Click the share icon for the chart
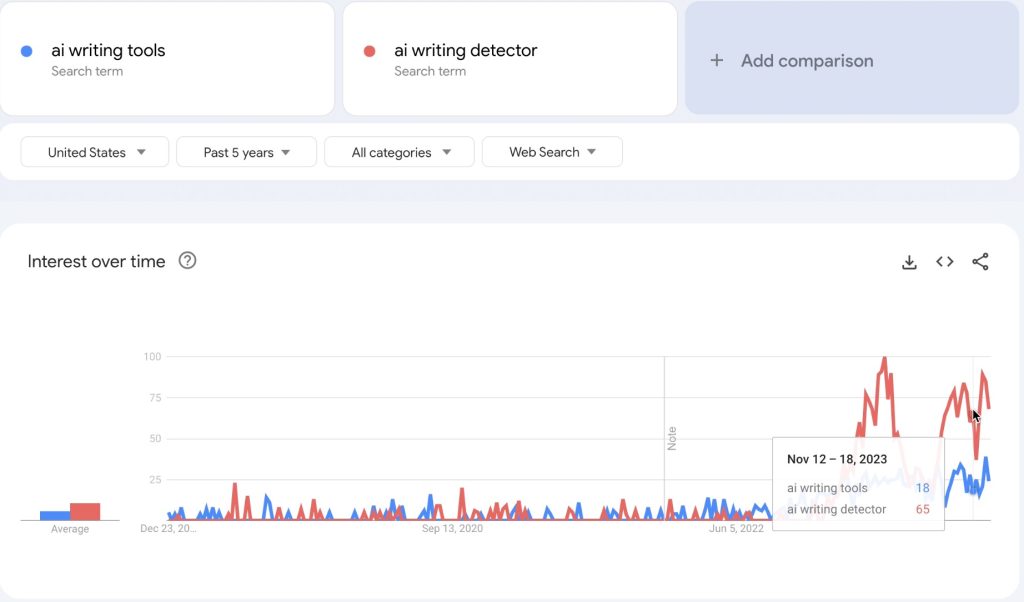The width and height of the screenshot is (1024, 602). (x=980, y=262)
